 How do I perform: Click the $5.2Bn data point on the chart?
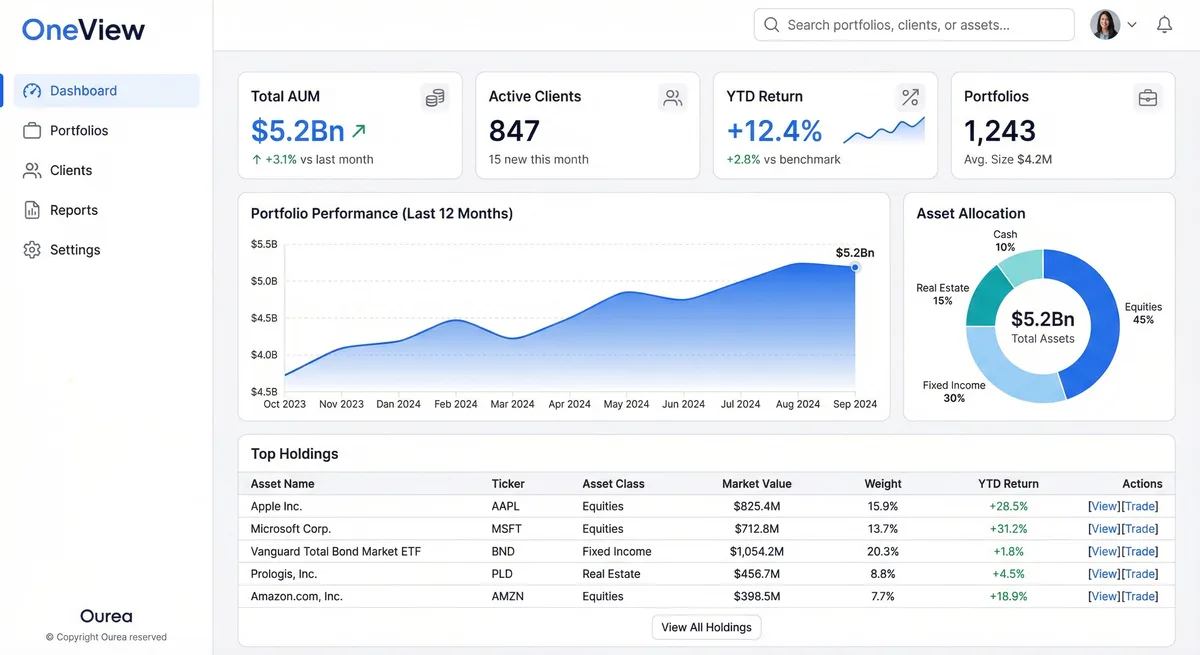pyautogui.click(x=854, y=268)
